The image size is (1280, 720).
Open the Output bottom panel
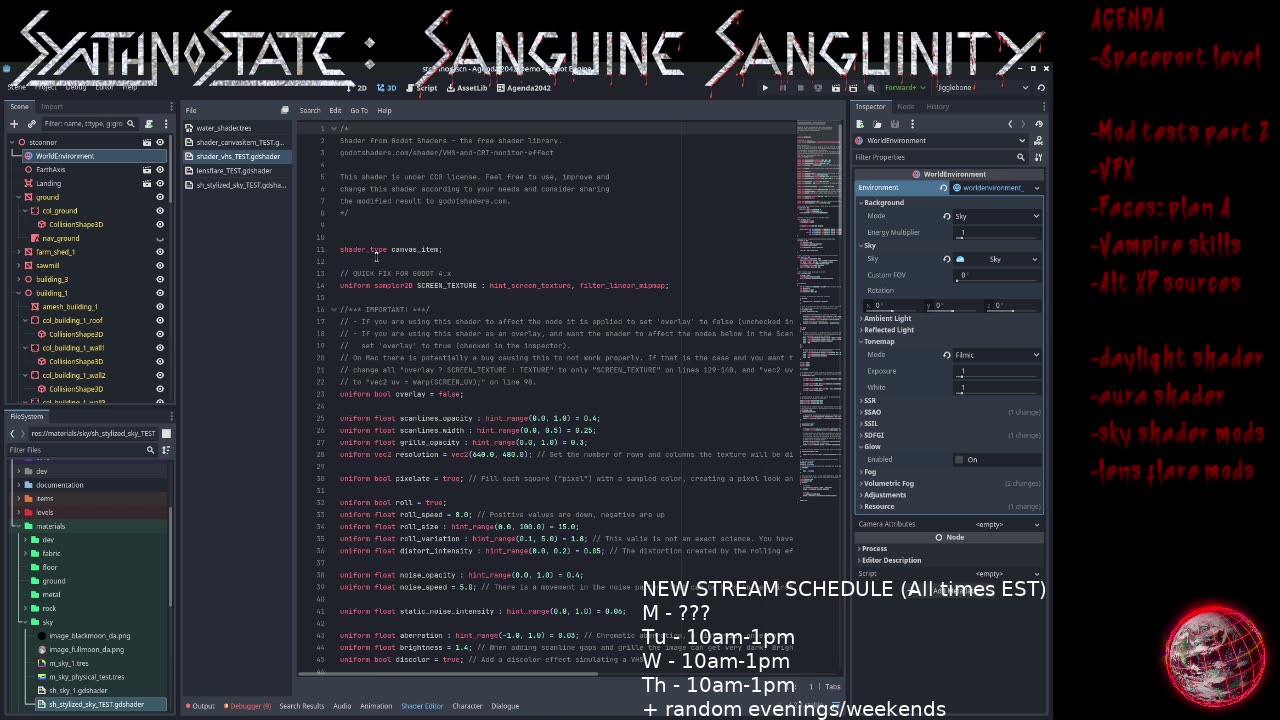(x=200, y=706)
